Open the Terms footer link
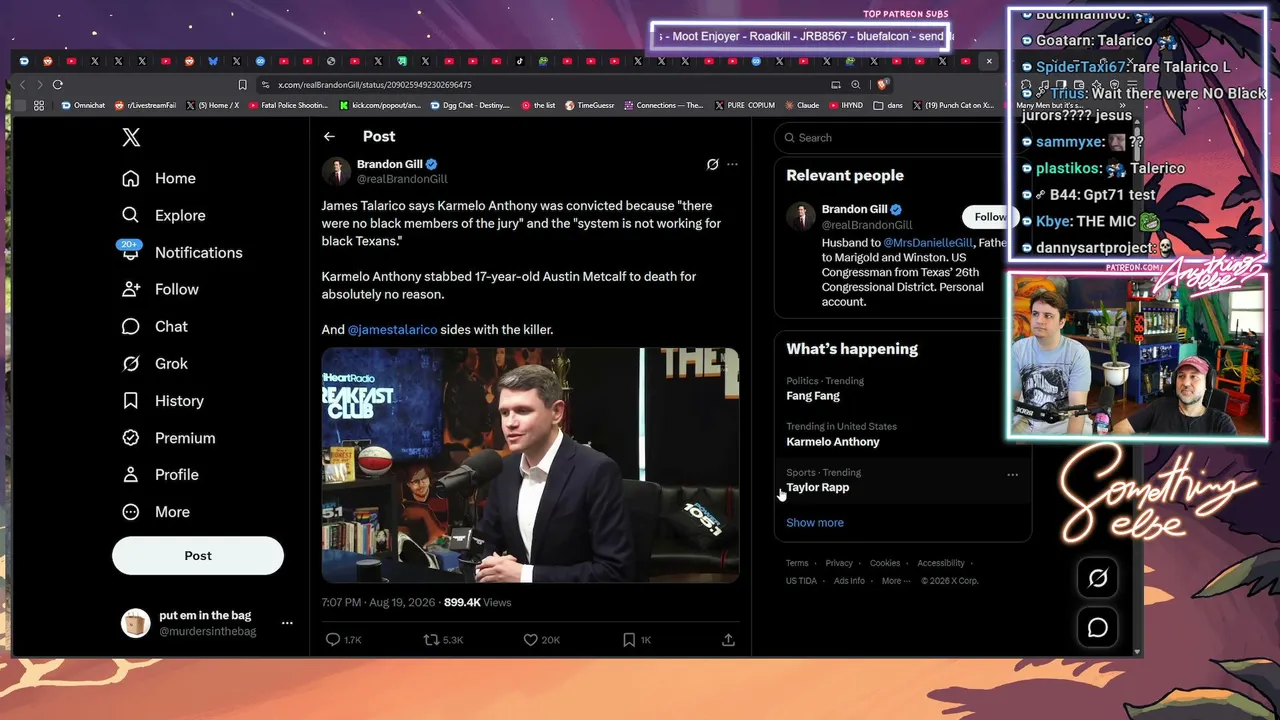 pyautogui.click(x=797, y=563)
